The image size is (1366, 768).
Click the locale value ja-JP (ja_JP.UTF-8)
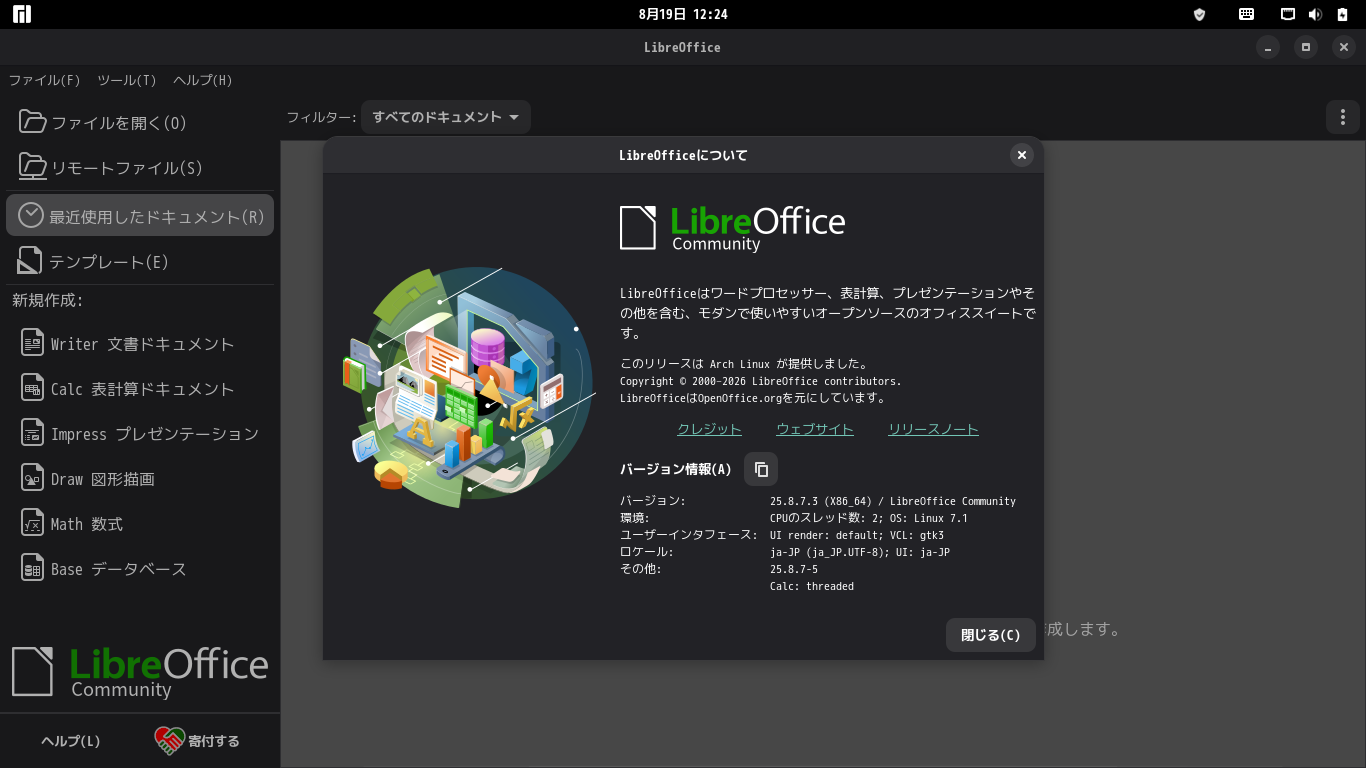829,552
